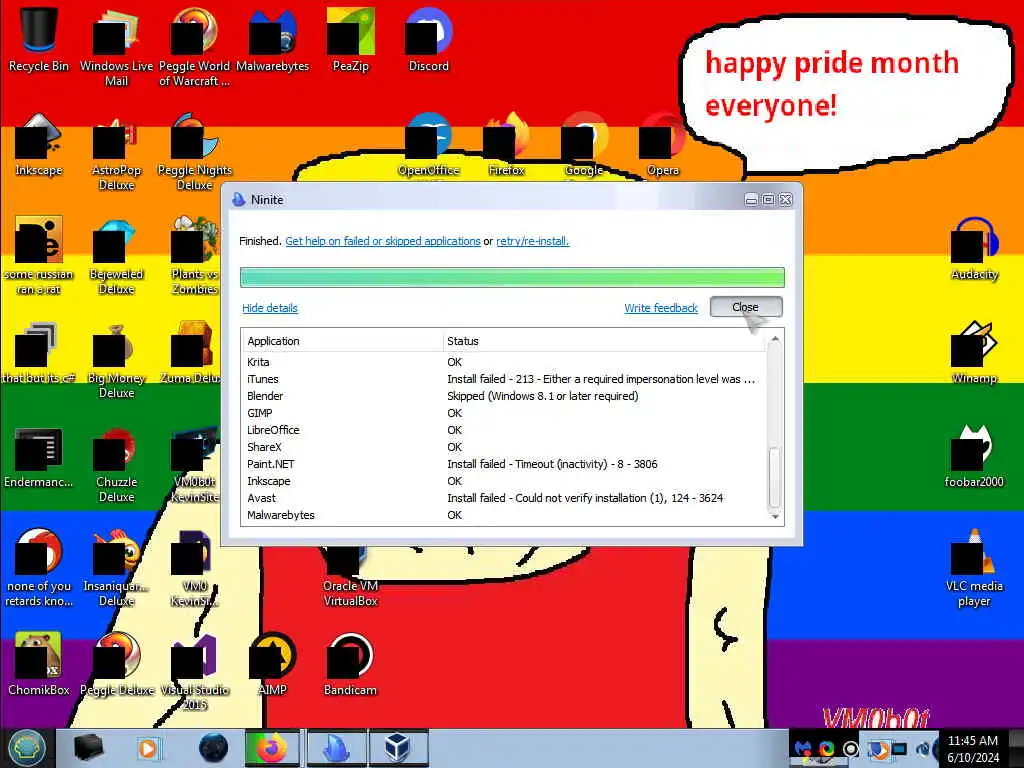
Task: Click the retry/re-install link
Action: [x=532, y=241]
